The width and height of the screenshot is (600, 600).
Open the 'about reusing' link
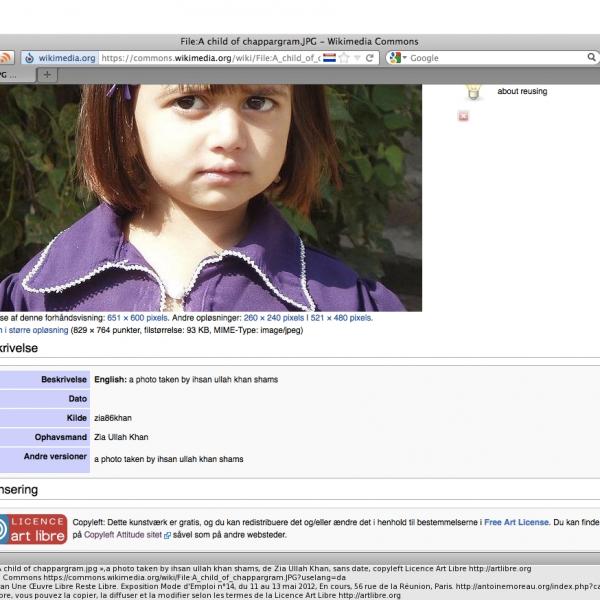pyautogui.click(x=522, y=91)
